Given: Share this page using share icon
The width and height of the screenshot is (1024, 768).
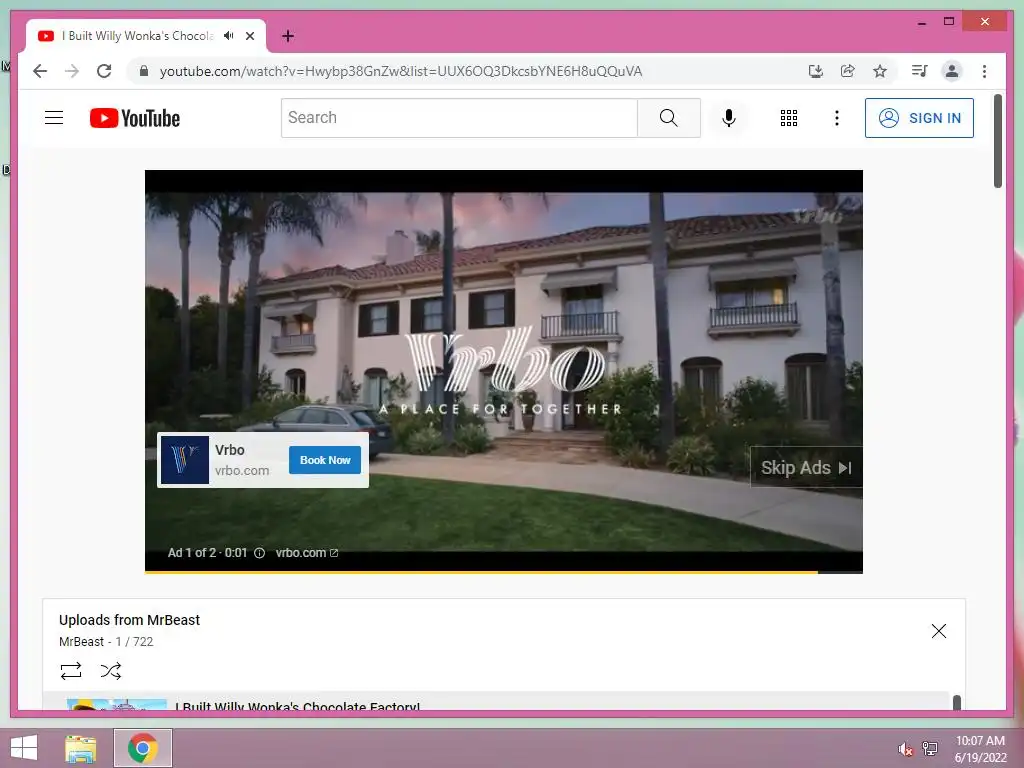Looking at the screenshot, I should (x=848, y=71).
